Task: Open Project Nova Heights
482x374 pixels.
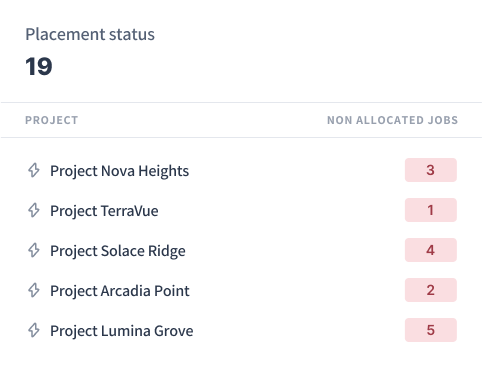Action: coord(119,171)
